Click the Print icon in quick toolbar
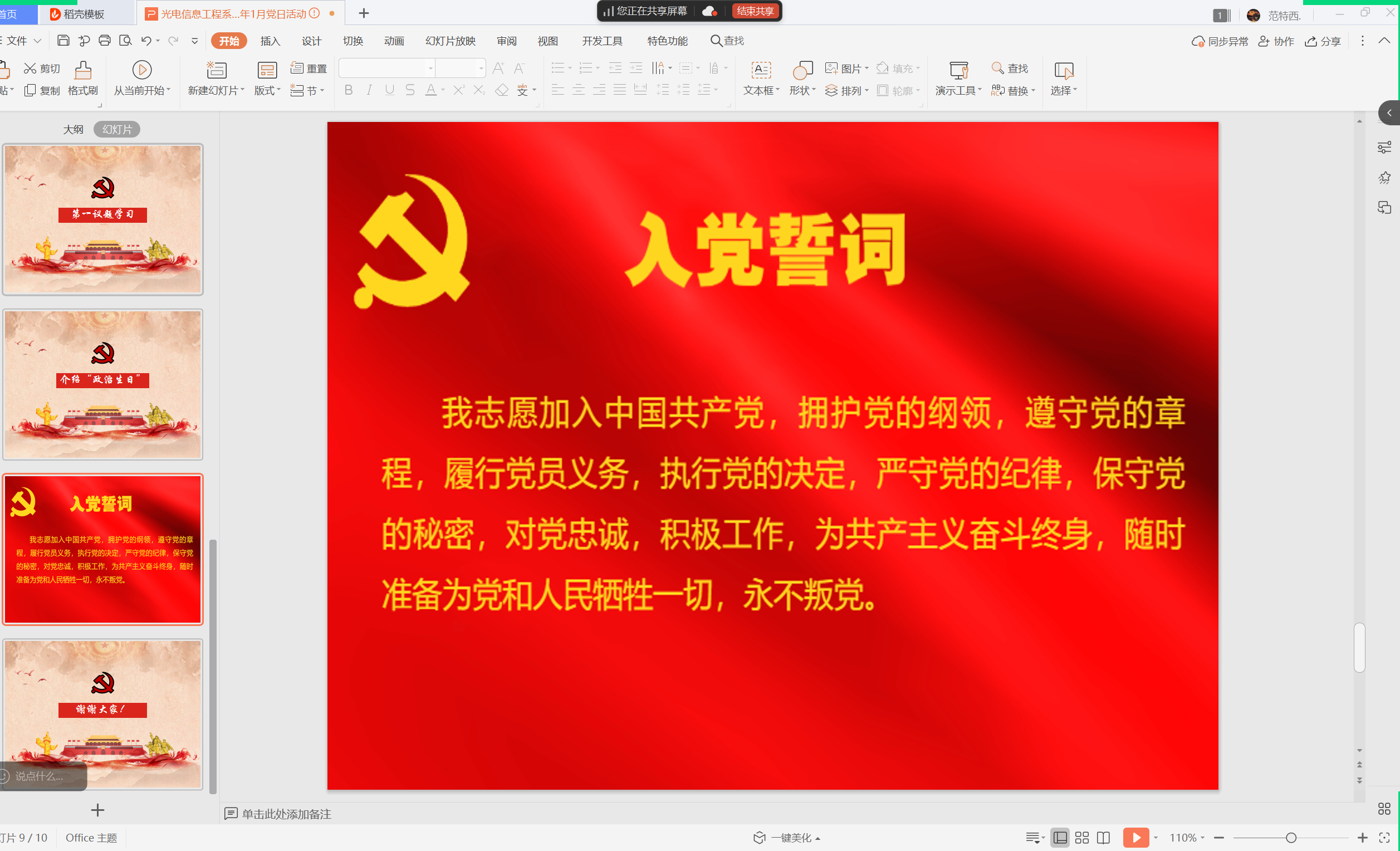The image size is (1400, 851). tap(105, 40)
